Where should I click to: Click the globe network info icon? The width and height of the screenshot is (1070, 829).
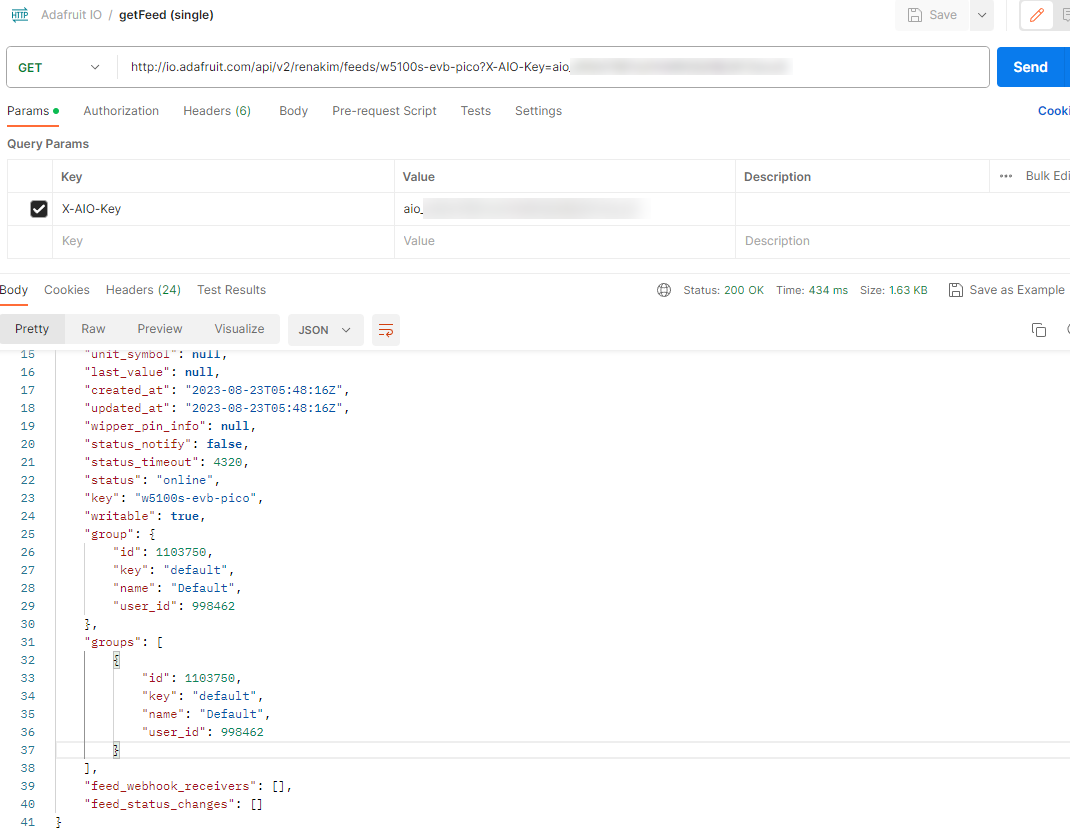[x=664, y=290]
